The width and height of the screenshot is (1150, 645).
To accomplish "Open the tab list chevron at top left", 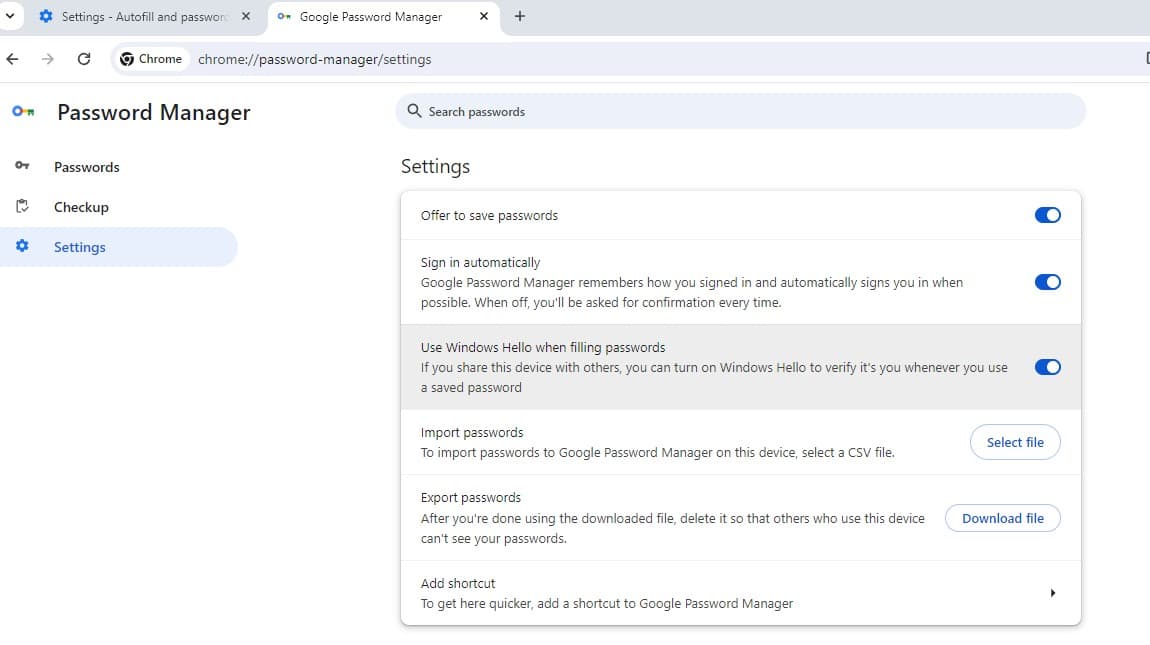I will click(8, 16).
